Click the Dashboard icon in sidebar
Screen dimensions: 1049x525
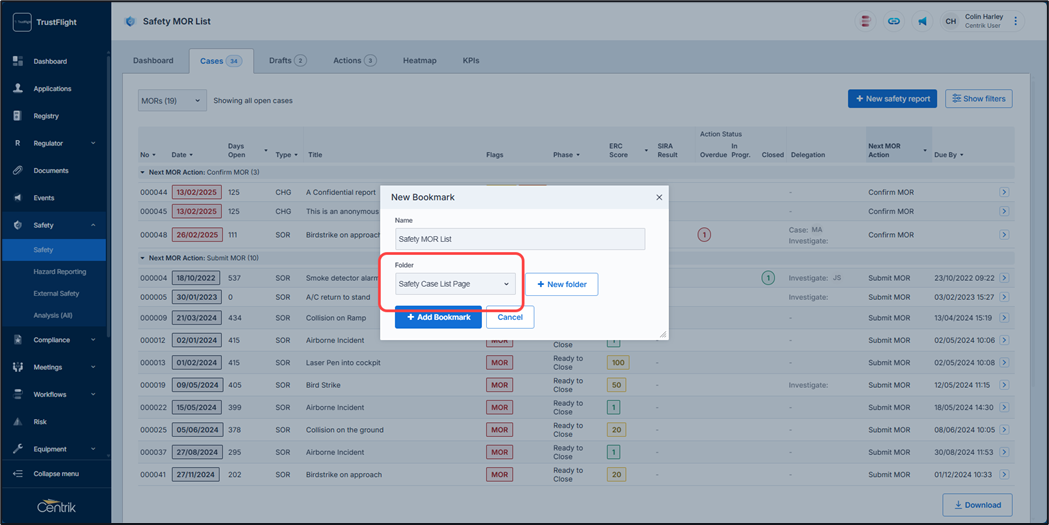click(x=18, y=61)
